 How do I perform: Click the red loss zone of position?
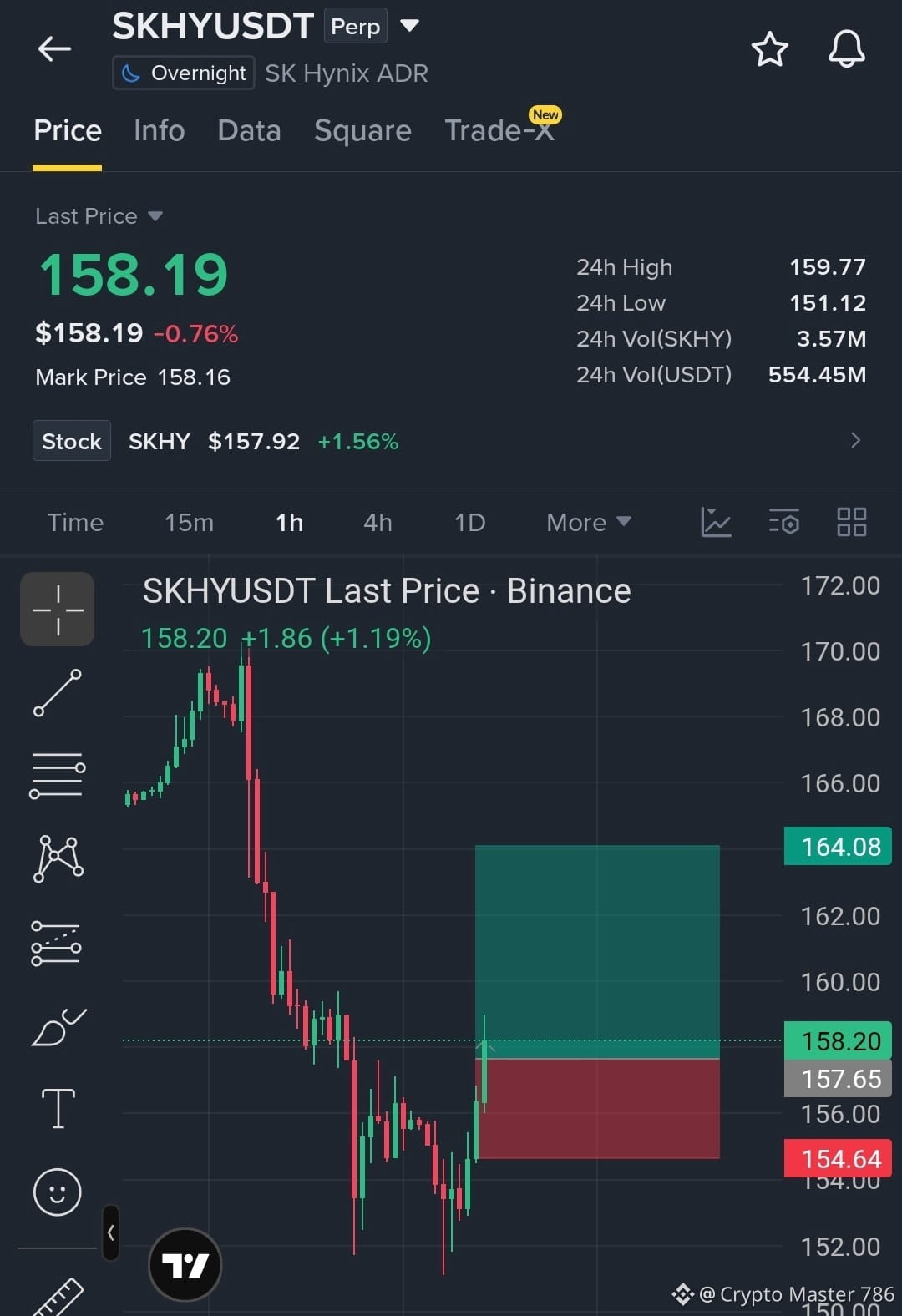coord(597,1109)
